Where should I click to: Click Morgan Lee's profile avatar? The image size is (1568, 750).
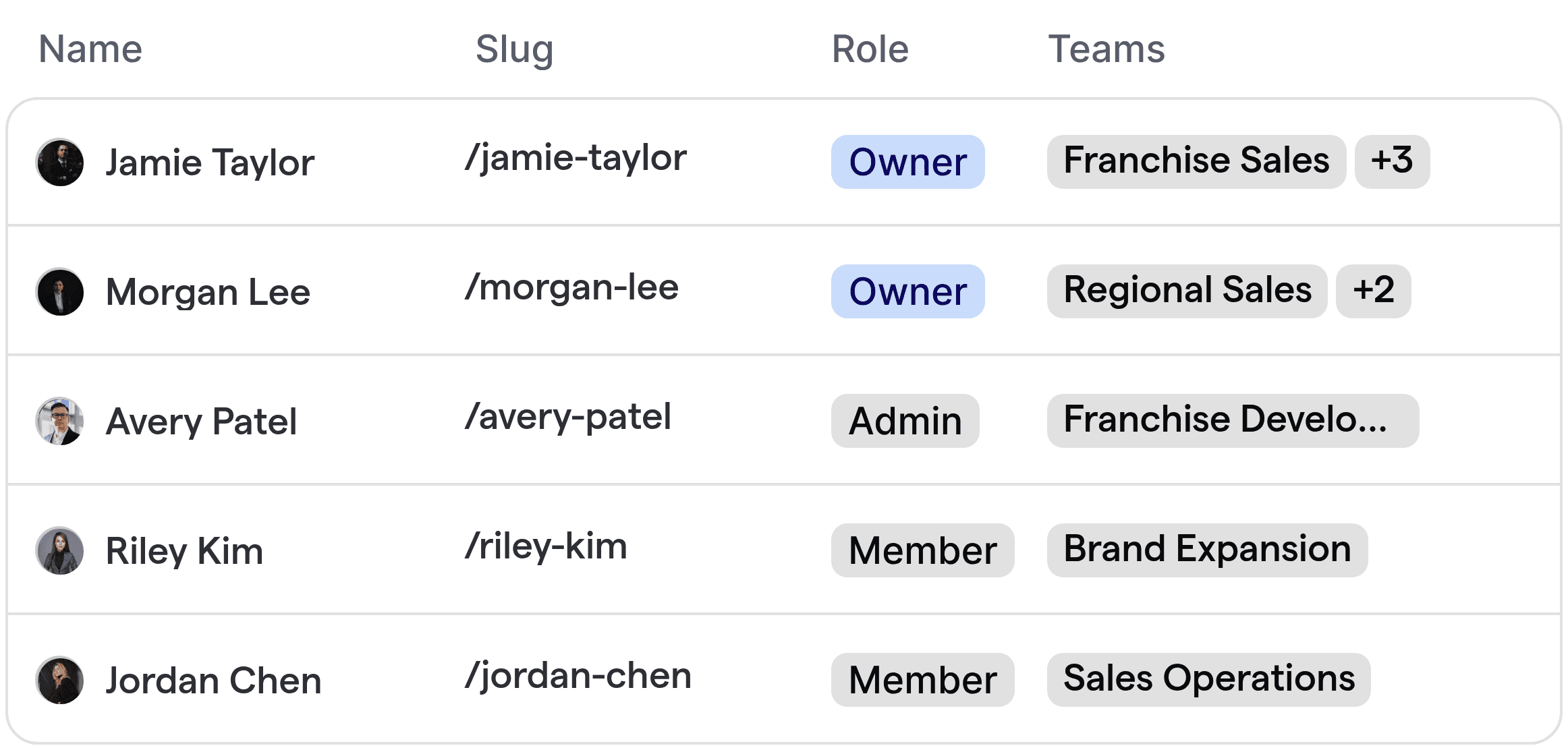[60, 291]
